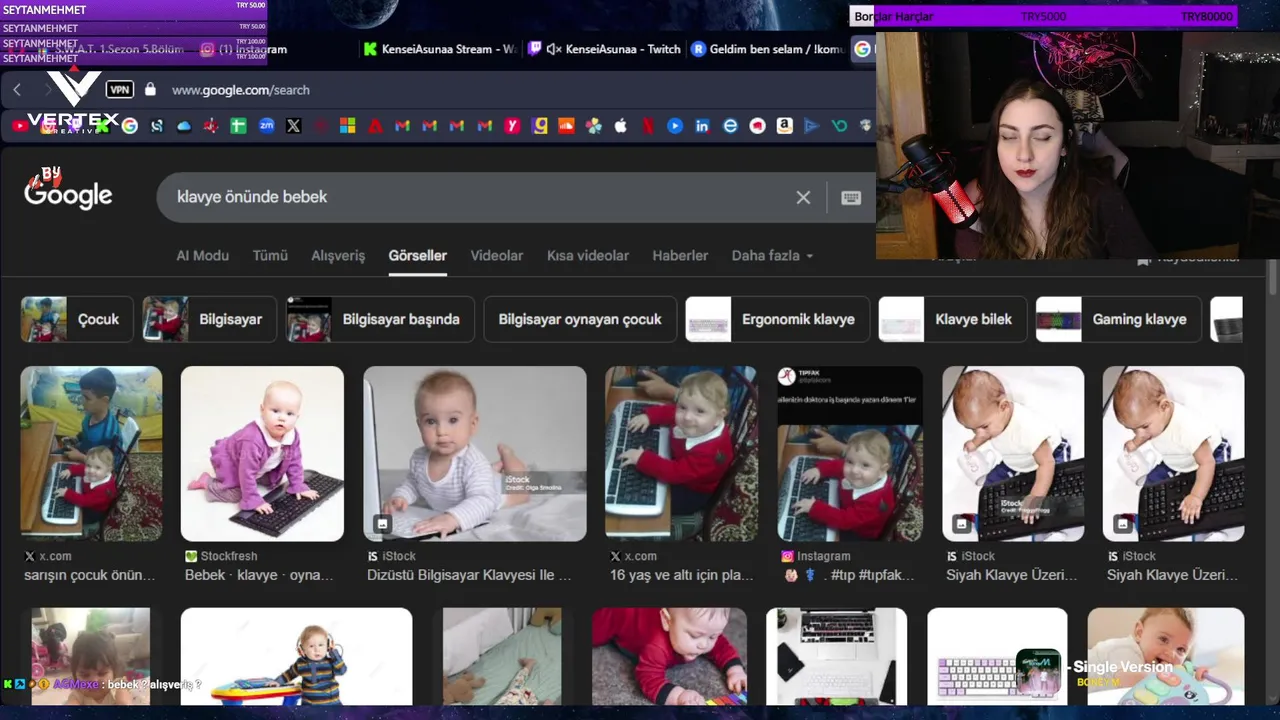Open the colorful pinwheel bookmark icon
Image resolution: width=1280 pixels, height=720 pixels.
click(x=594, y=126)
